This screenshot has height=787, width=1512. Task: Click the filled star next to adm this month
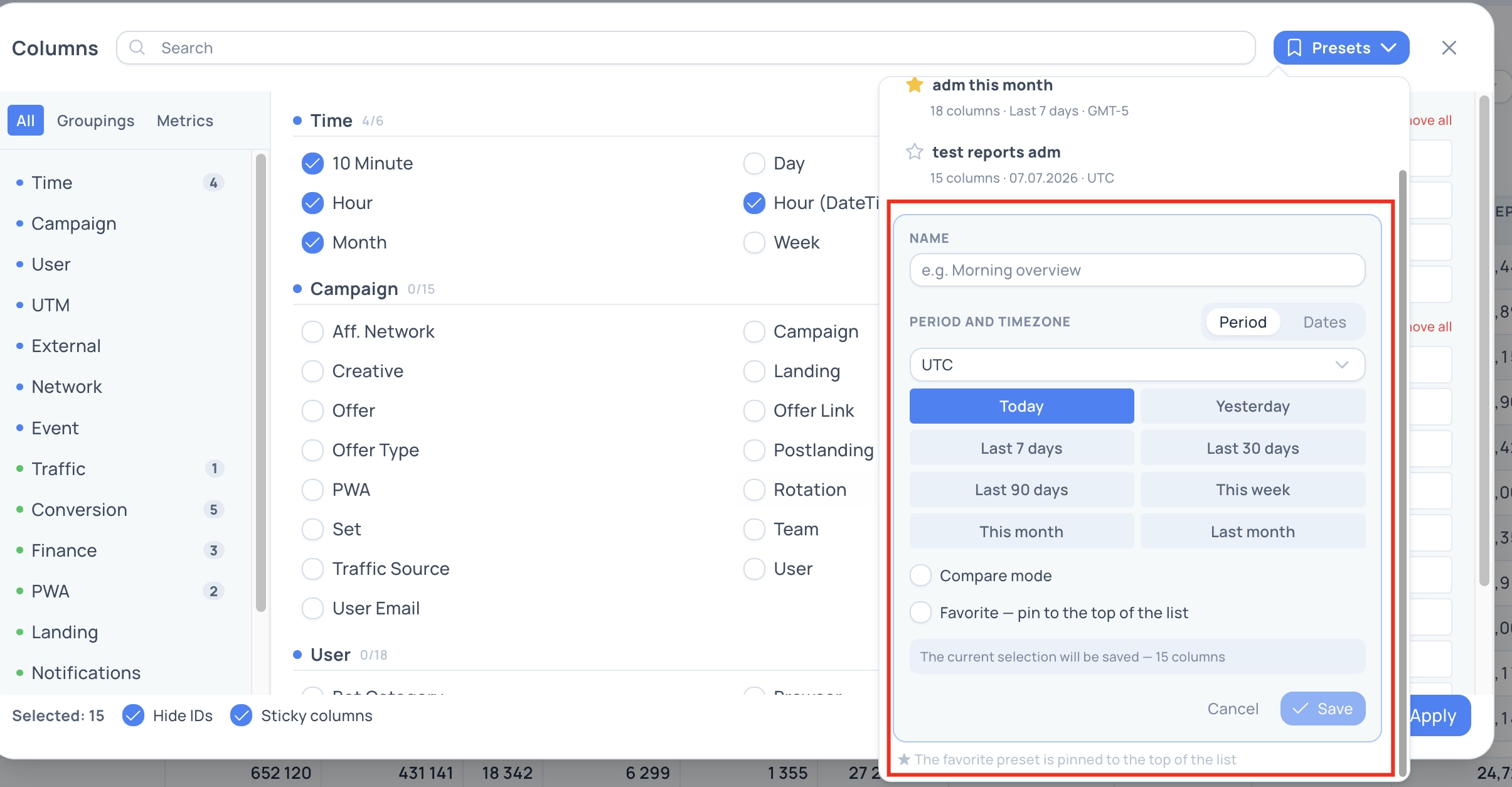(x=914, y=85)
